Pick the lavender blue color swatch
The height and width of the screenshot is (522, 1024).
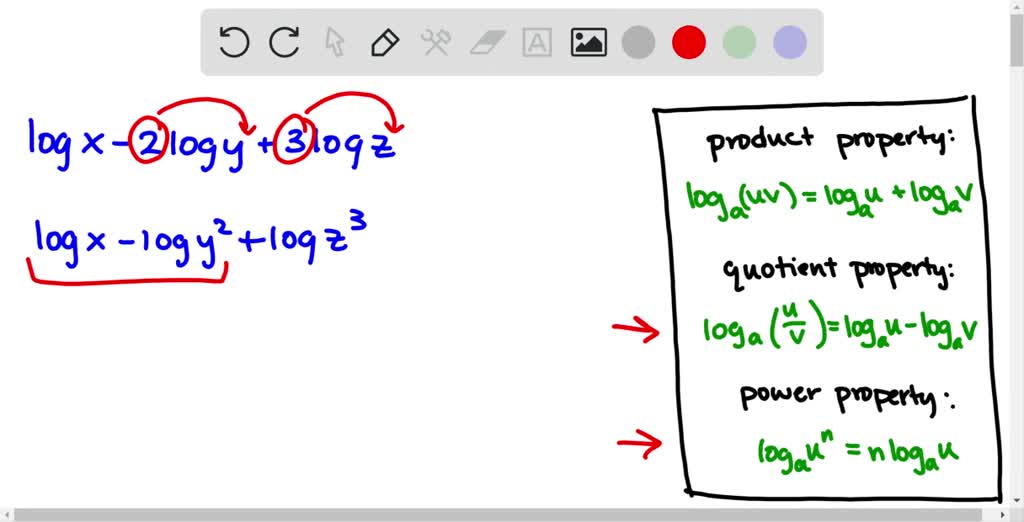pyautogui.click(x=790, y=42)
